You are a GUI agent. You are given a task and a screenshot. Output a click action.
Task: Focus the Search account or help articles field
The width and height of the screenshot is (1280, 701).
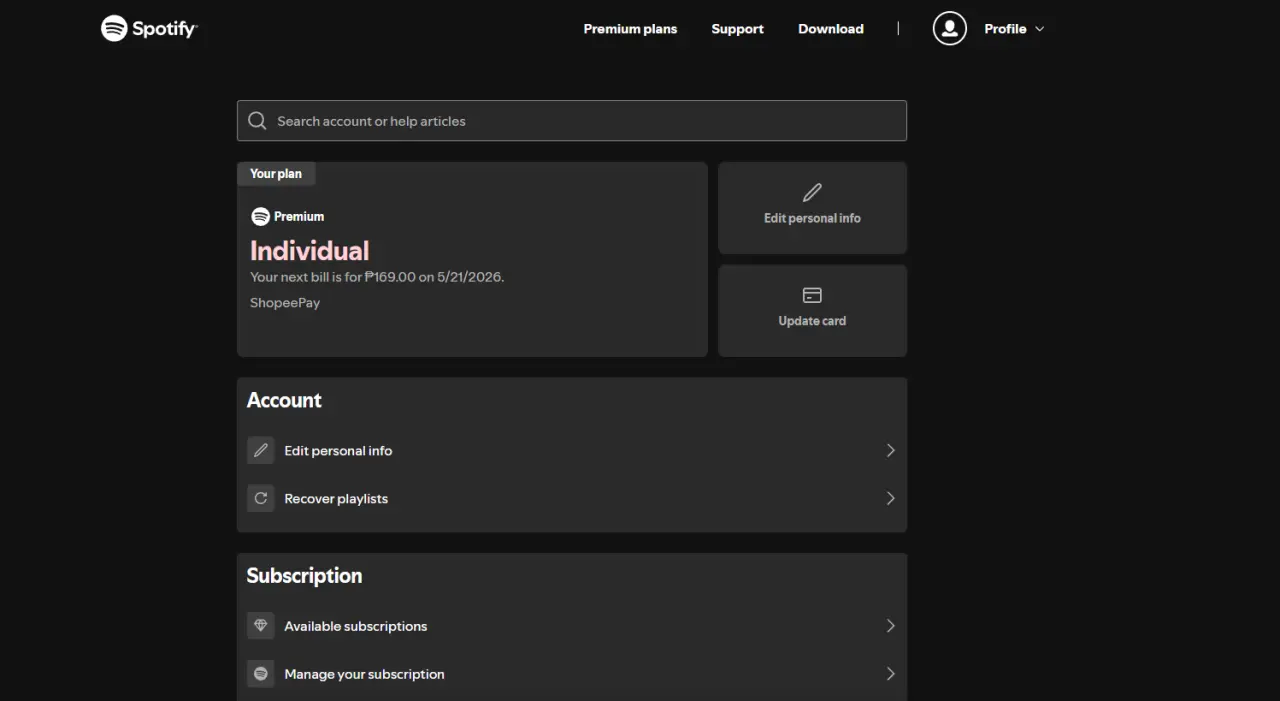[x=572, y=121]
